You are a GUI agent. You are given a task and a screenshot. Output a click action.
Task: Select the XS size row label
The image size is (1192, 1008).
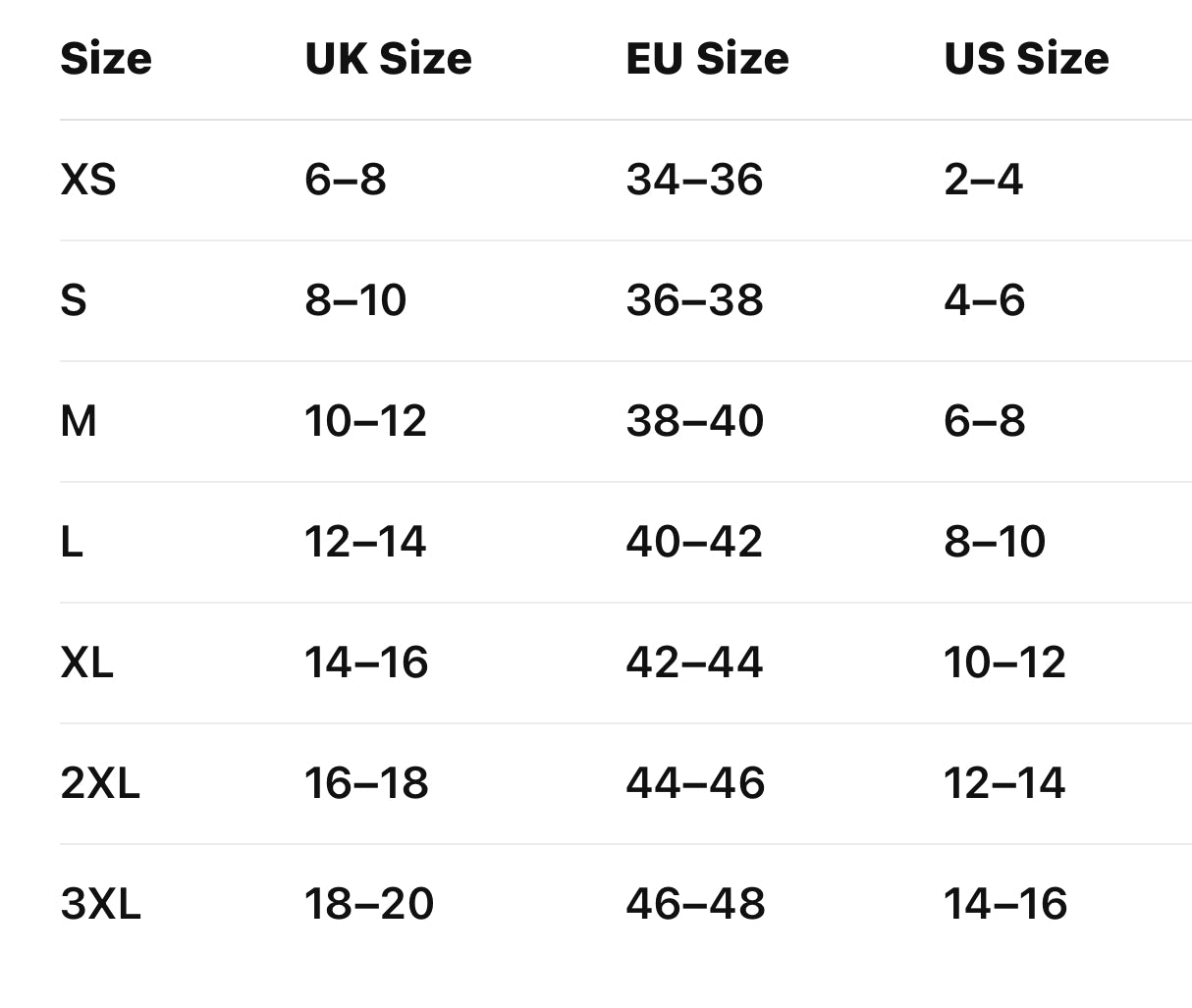click(x=88, y=180)
